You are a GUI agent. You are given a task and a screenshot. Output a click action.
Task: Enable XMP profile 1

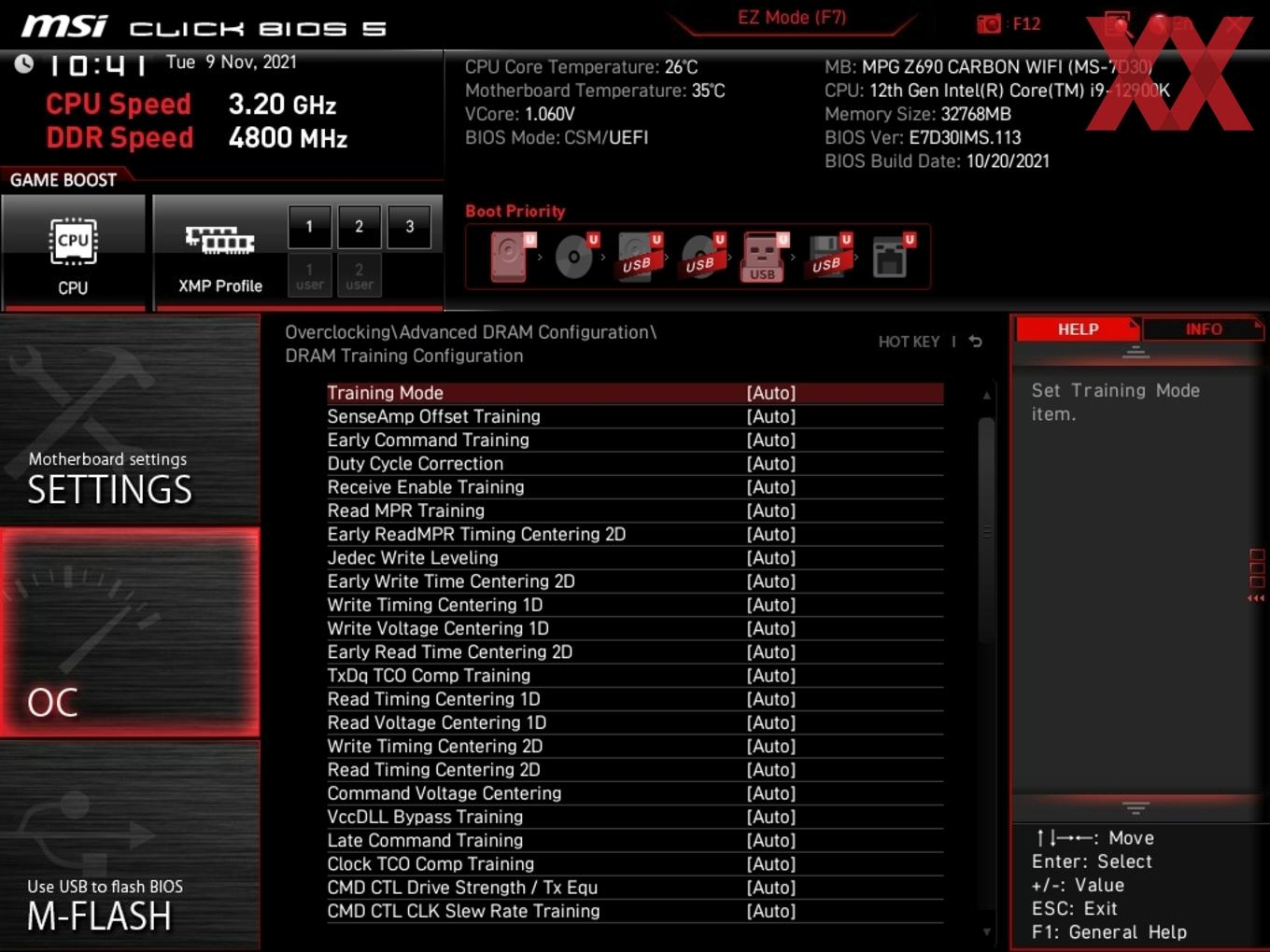click(x=309, y=226)
